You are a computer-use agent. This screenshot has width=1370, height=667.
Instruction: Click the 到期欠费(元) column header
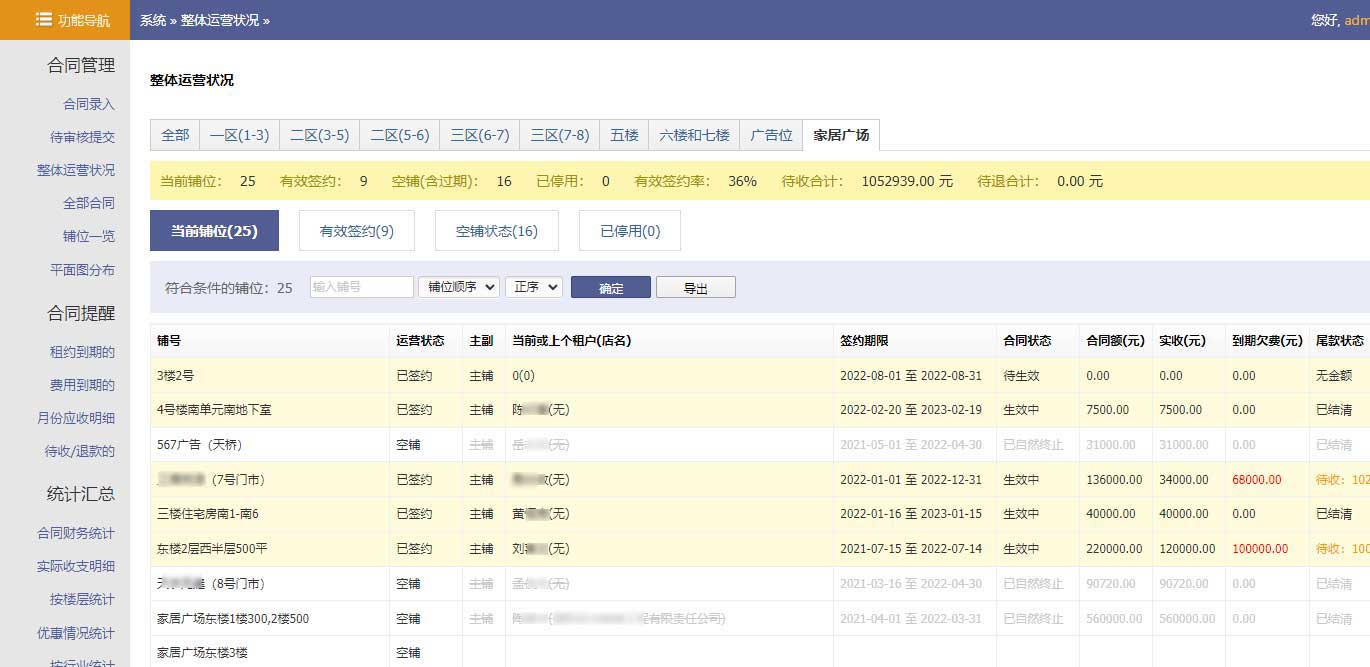pos(1267,341)
